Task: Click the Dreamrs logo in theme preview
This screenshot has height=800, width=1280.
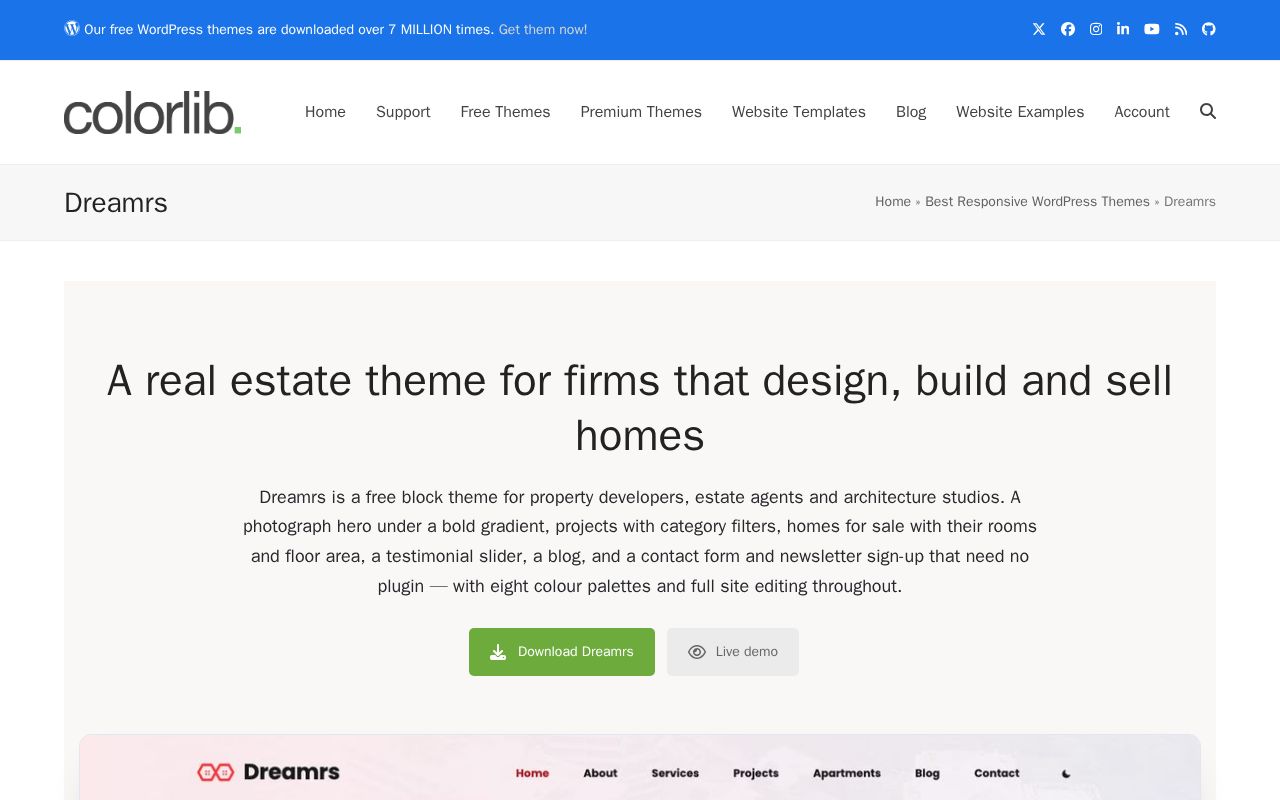Action: point(269,772)
